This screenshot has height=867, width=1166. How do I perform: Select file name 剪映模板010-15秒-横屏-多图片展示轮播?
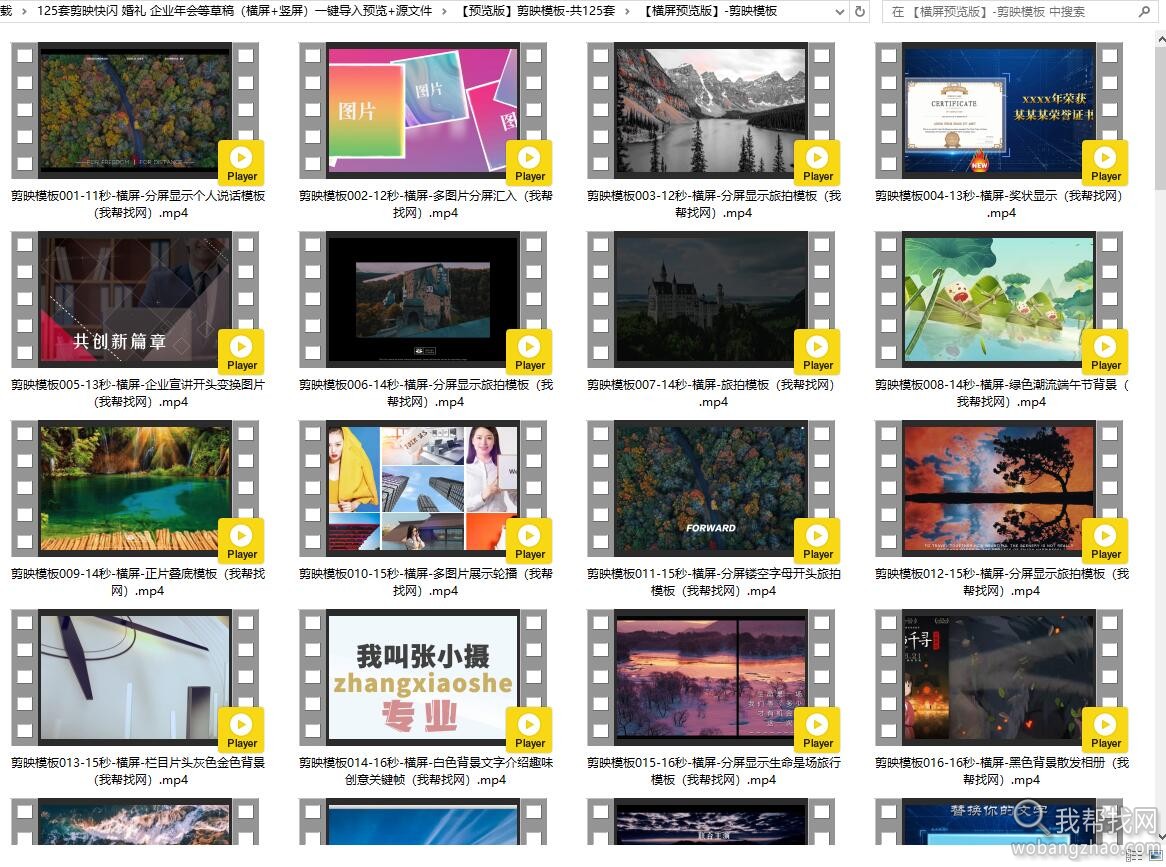pyautogui.click(x=426, y=582)
